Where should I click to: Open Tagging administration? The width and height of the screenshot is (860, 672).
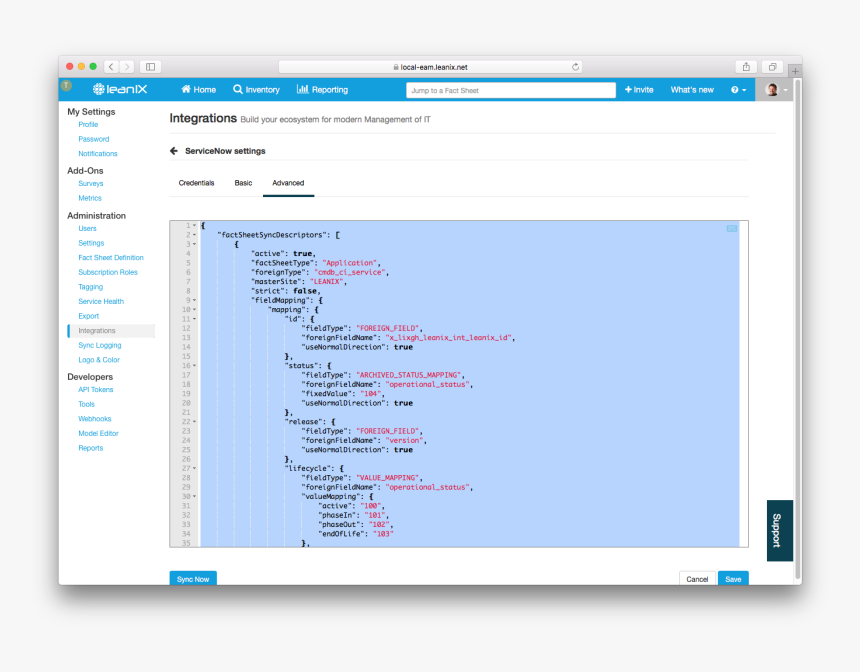(x=90, y=287)
